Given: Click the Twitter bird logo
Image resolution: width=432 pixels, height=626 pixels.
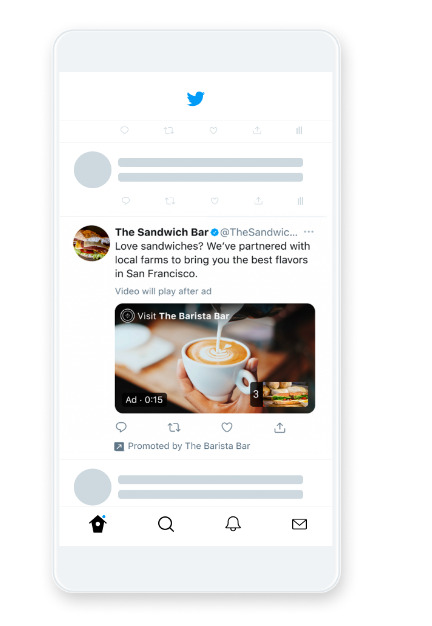Looking at the screenshot, I should 196,98.
